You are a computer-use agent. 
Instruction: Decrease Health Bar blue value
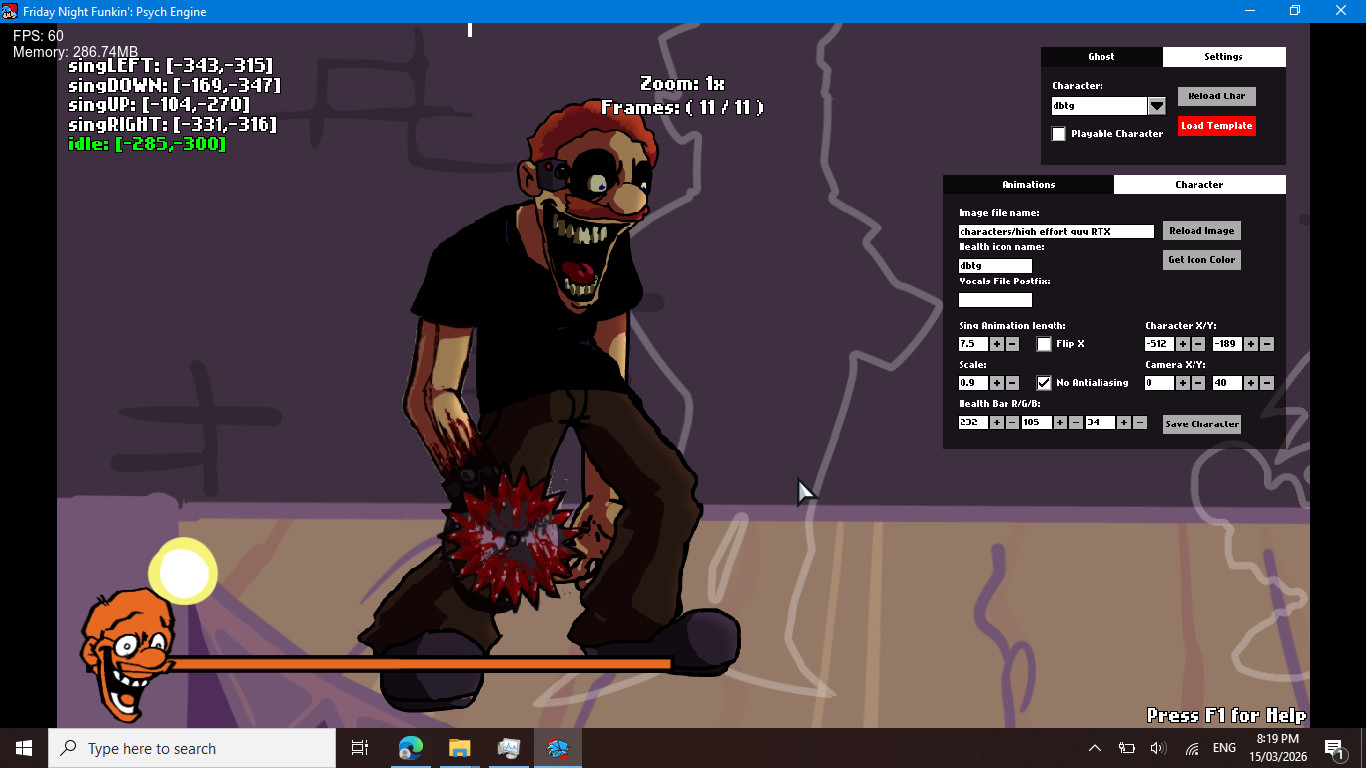[x=1140, y=423]
